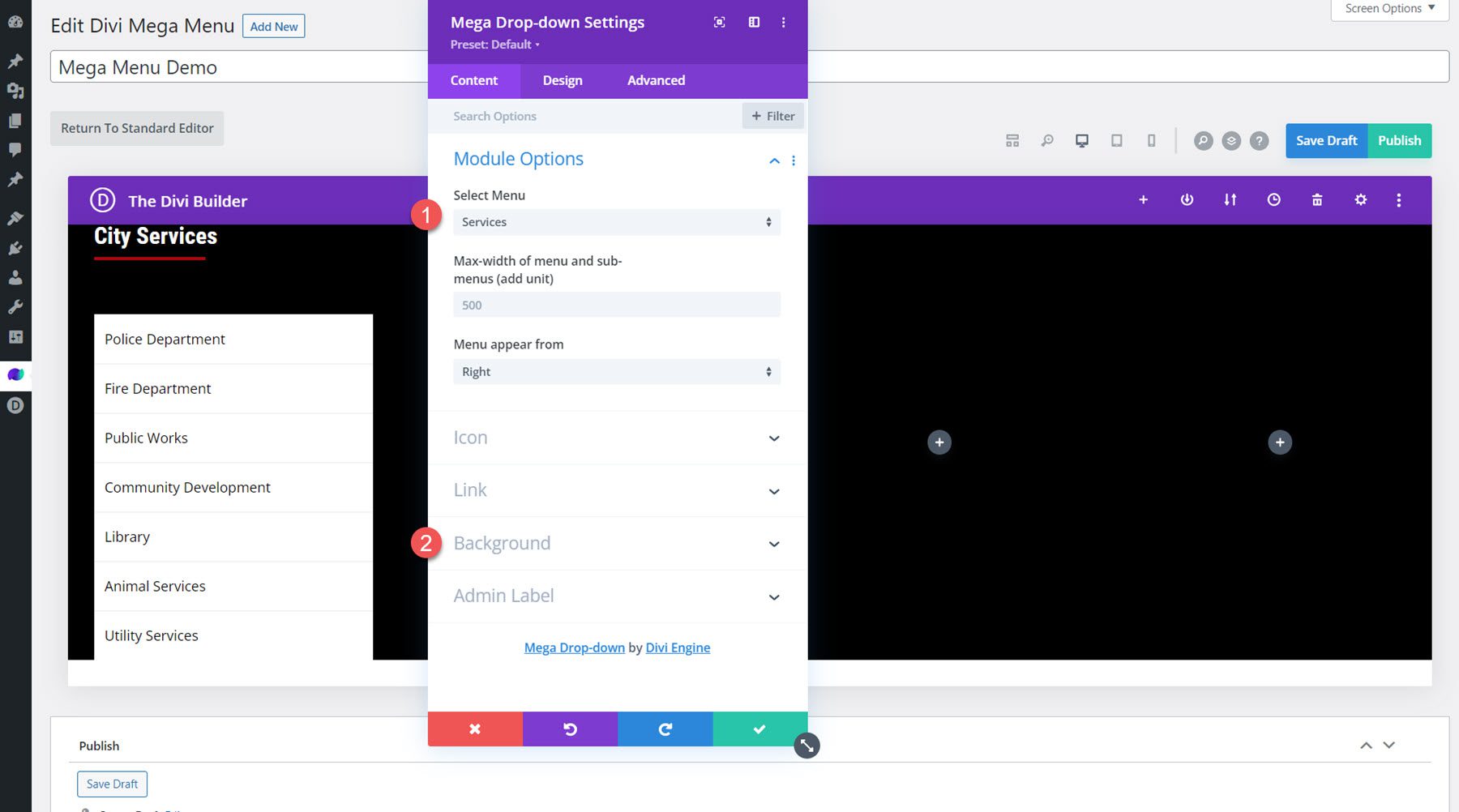Collapse the Module Options section
Viewport: 1459px width, 812px height.
coord(773,160)
